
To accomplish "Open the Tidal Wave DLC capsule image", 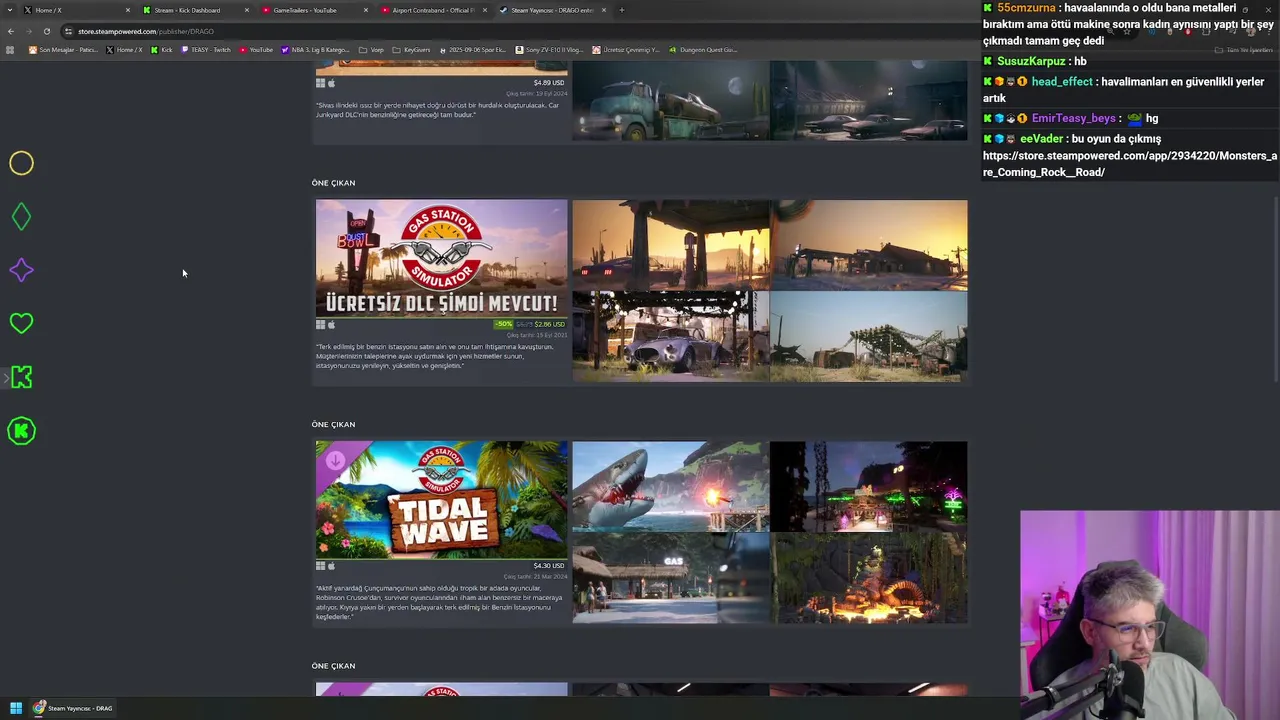I will 441,499.
